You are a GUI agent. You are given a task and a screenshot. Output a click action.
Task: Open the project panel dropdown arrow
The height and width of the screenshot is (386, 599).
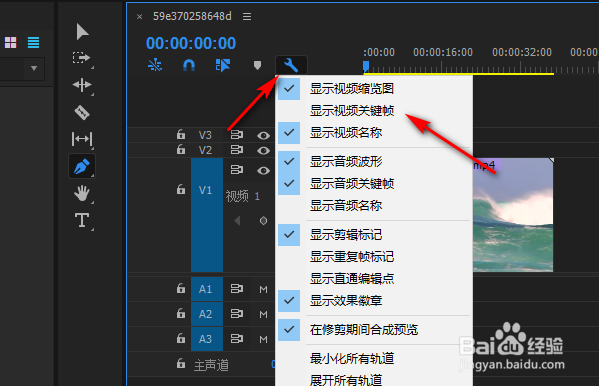34,68
